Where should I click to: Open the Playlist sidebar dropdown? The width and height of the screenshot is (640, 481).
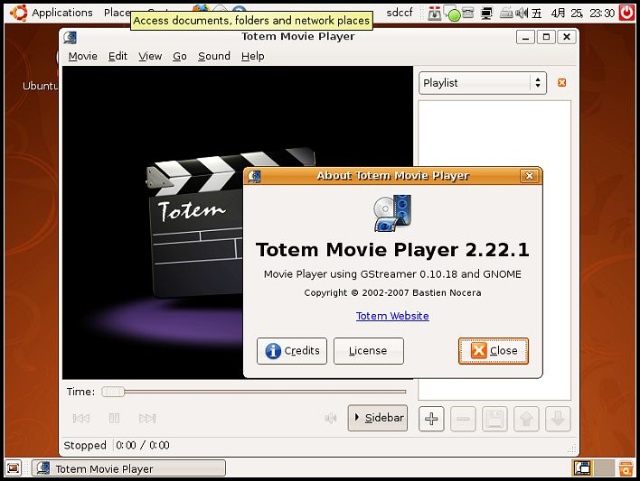pyautogui.click(x=482, y=83)
